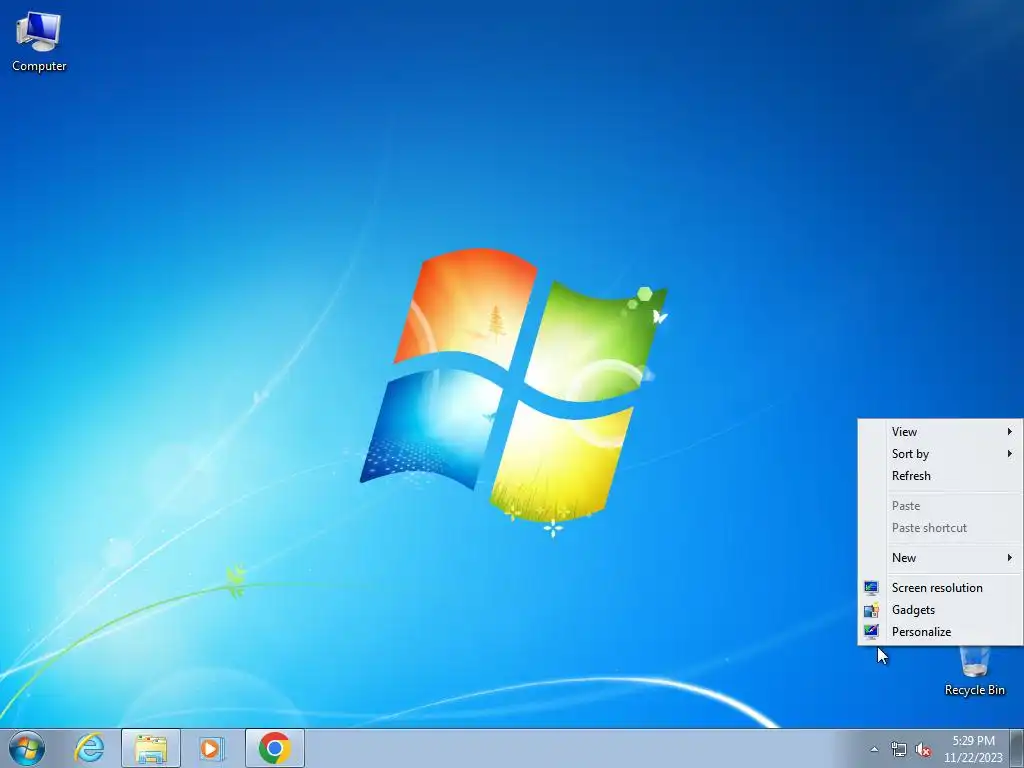This screenshot has width=1024, height=768.
Task: Click the network status tray icon
Action: [x=899, y=750]
